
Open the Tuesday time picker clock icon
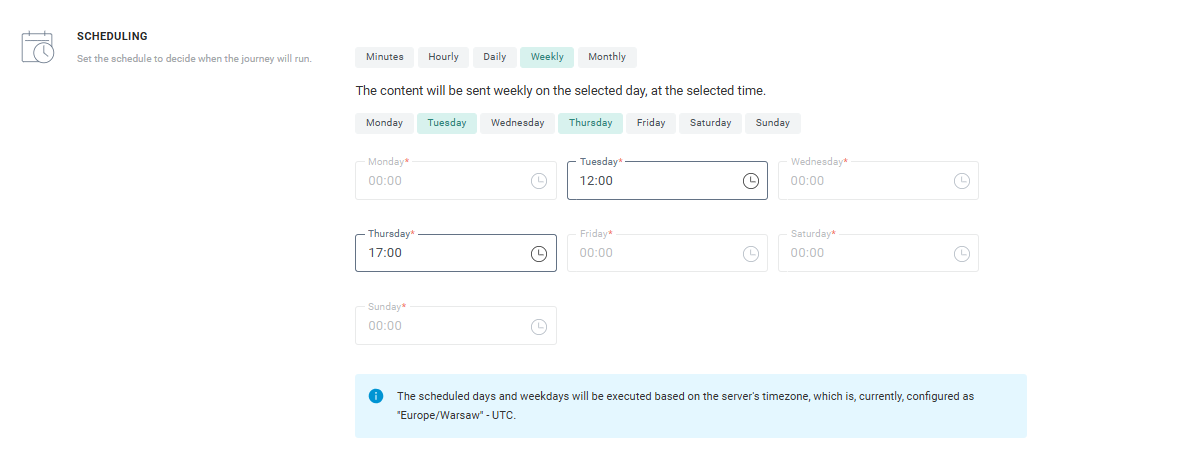tap(750, 181)
